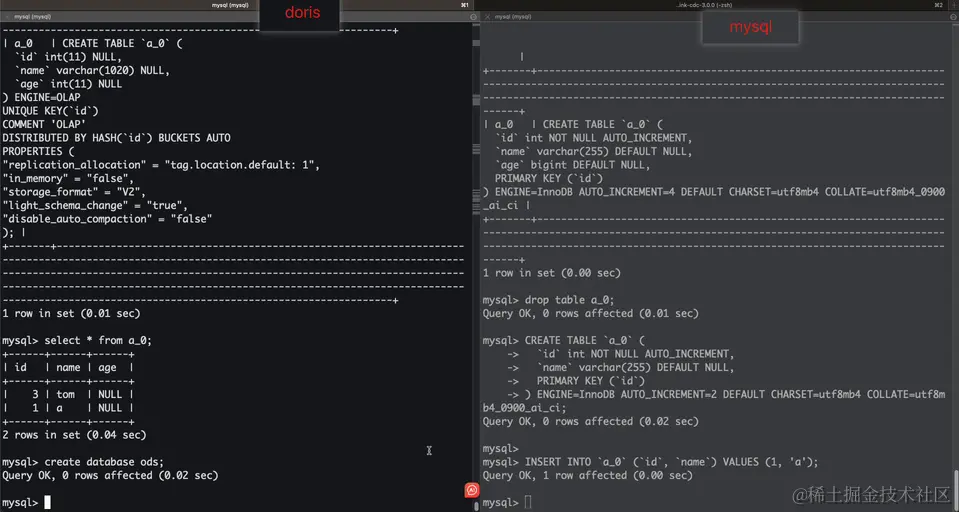Focus the left pane's mysql prompt cursor
The image size is (959, 512).
(x=47, y=503)
